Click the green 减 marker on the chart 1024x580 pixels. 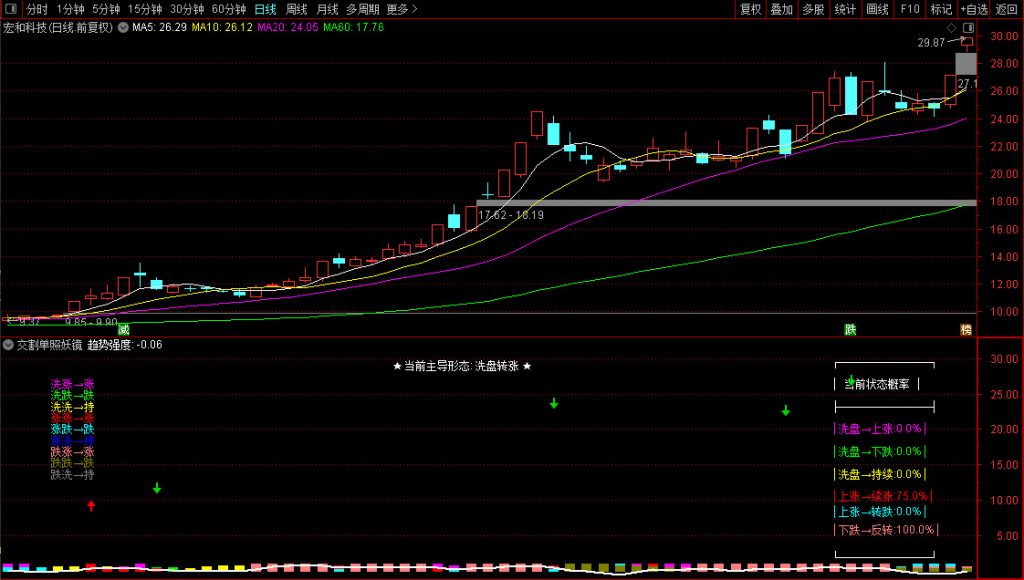click(x=124, y=329)
